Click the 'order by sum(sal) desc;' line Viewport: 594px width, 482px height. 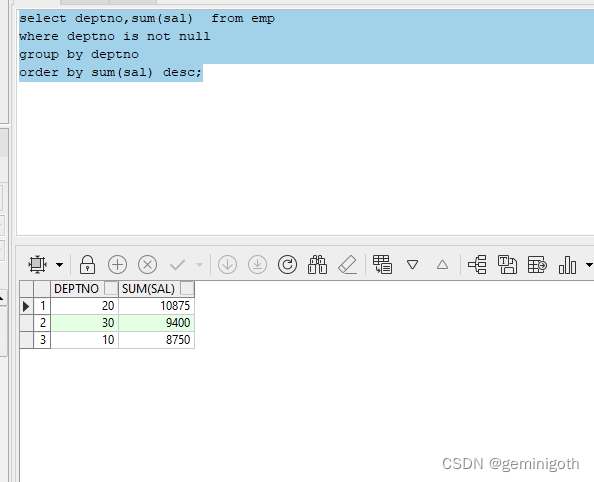coord(110,72)
